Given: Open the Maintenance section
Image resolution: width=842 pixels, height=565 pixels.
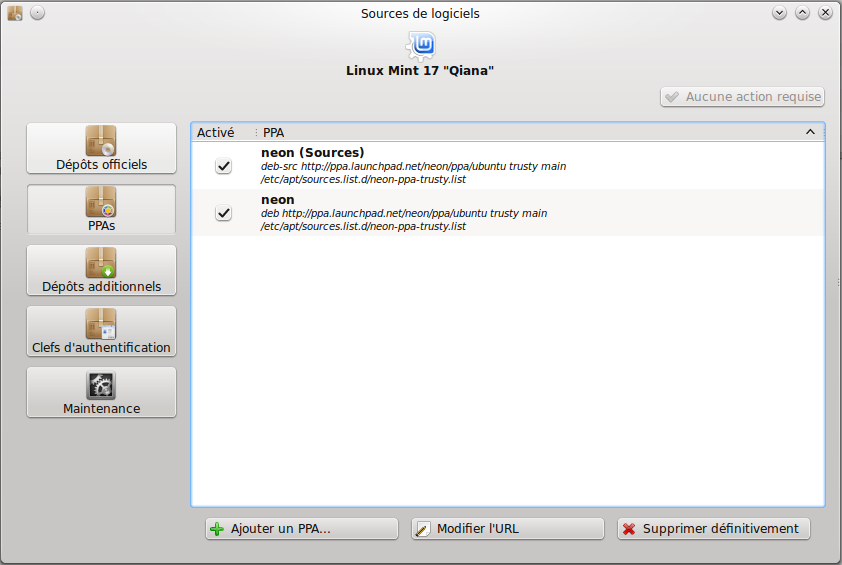Looking at the screenshot, I should pyautogui.click(x=101, y=392).
